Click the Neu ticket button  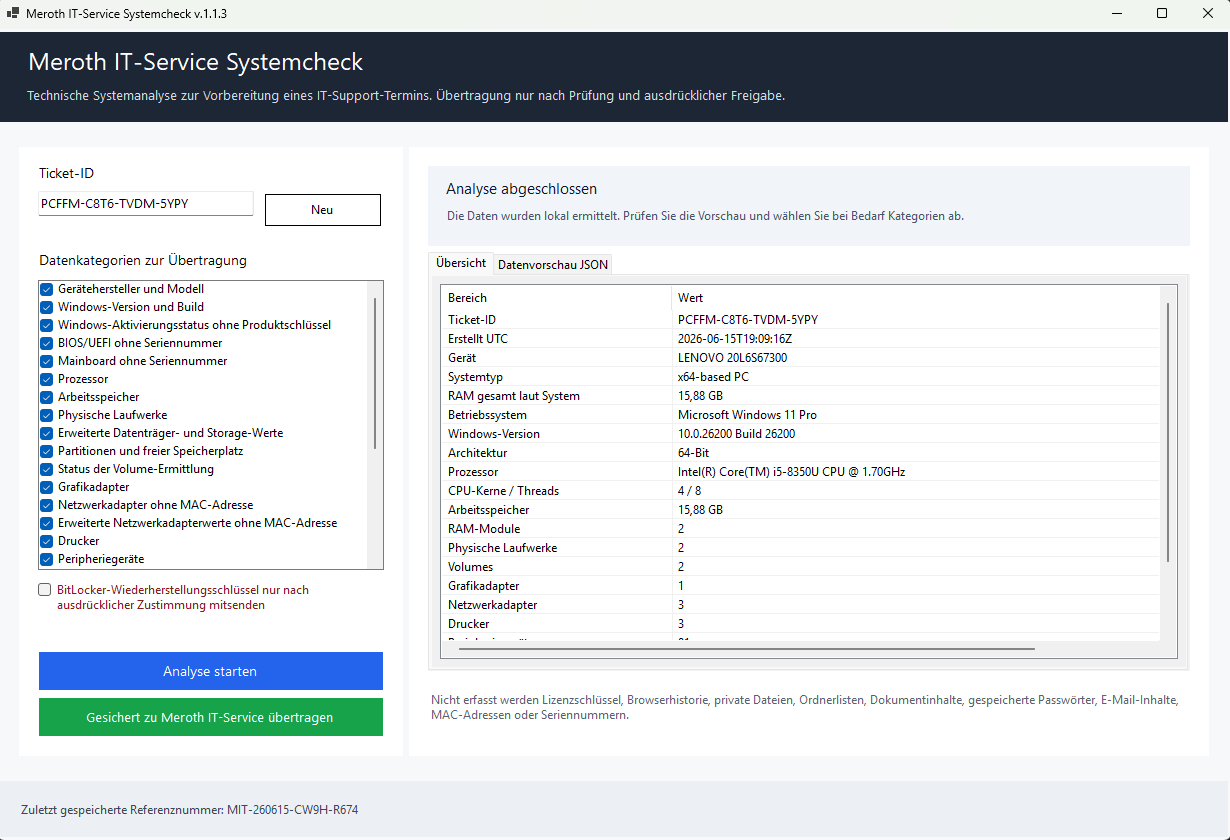(x=322, y=210)
